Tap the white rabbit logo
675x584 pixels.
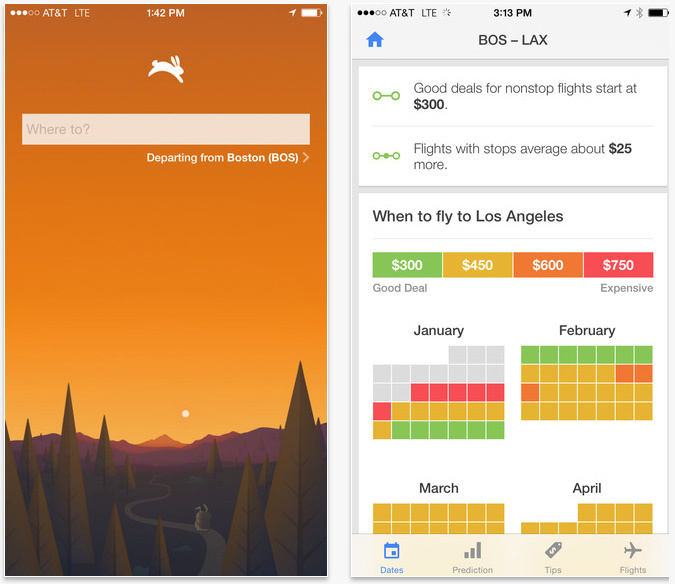point(165,68)
